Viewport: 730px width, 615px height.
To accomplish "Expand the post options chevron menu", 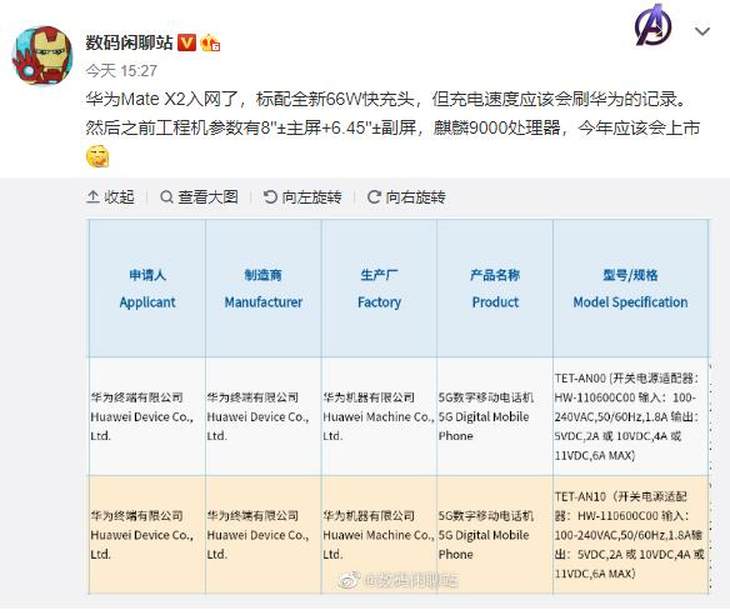I will pos(702,31).
